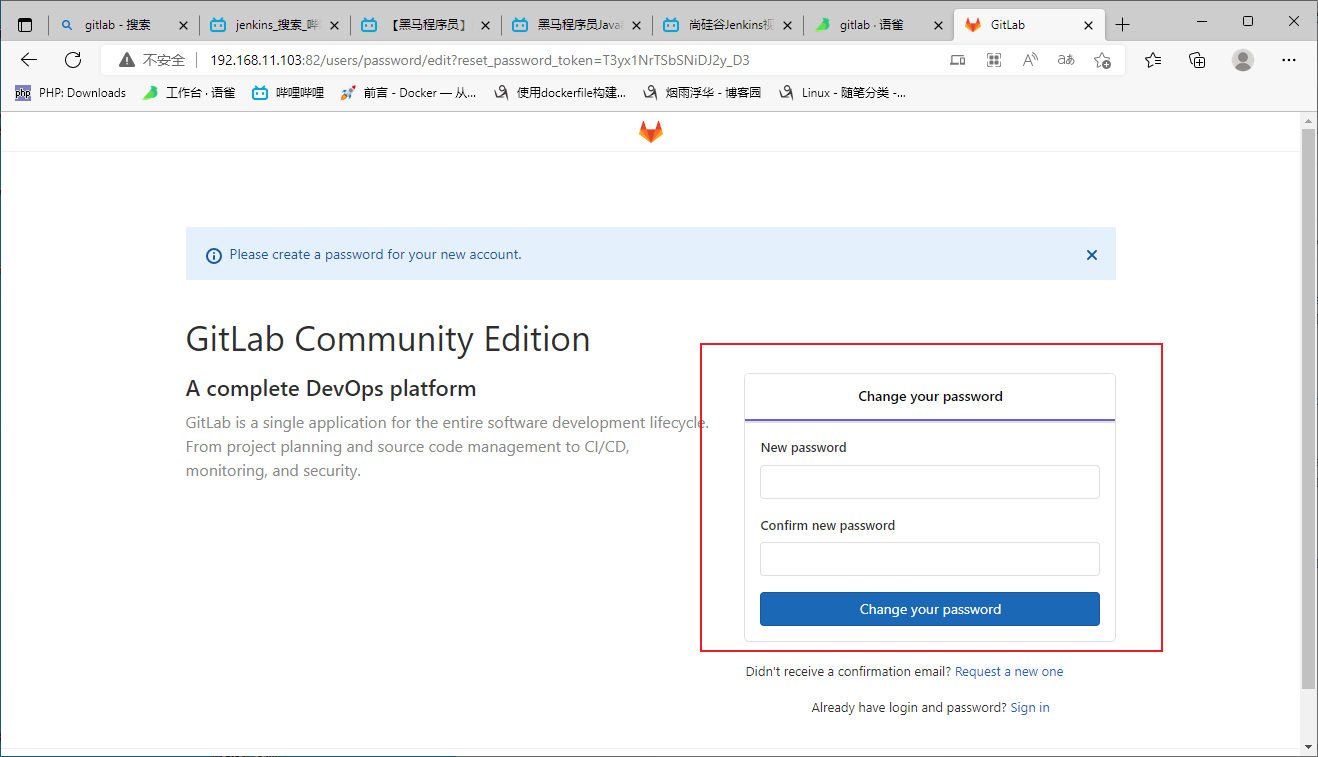
Task: Open the 工作台 · 语雀 bookmark
Action: [x=189, y=93]
